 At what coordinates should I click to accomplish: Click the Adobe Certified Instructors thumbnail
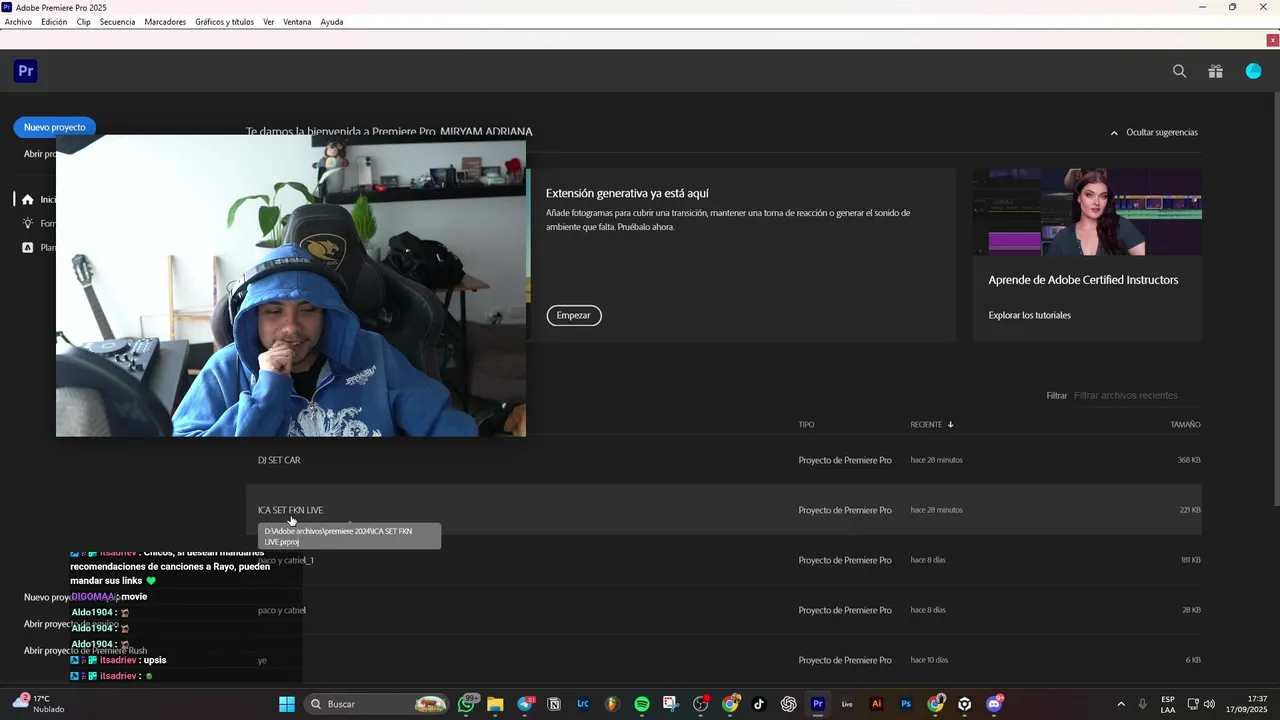1087,212
